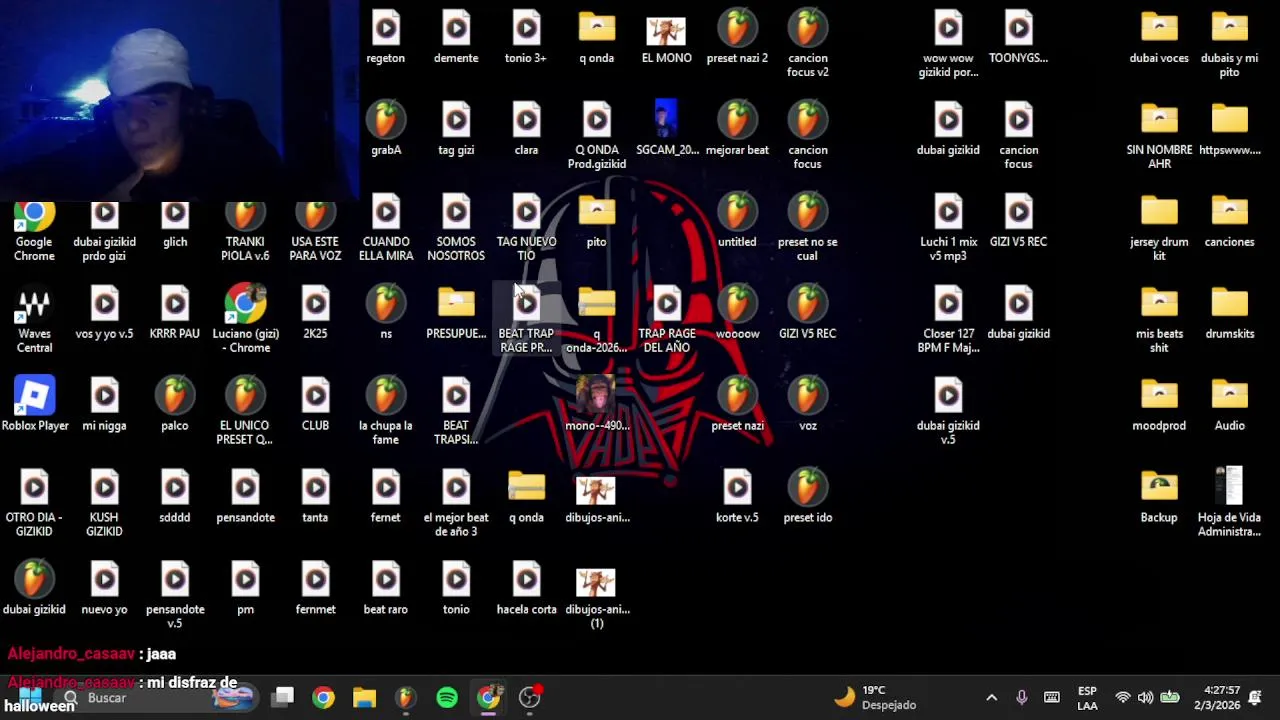Select the grabA FL Studio file
Screen dimensions: 1280x720
[x=386, y=130]
